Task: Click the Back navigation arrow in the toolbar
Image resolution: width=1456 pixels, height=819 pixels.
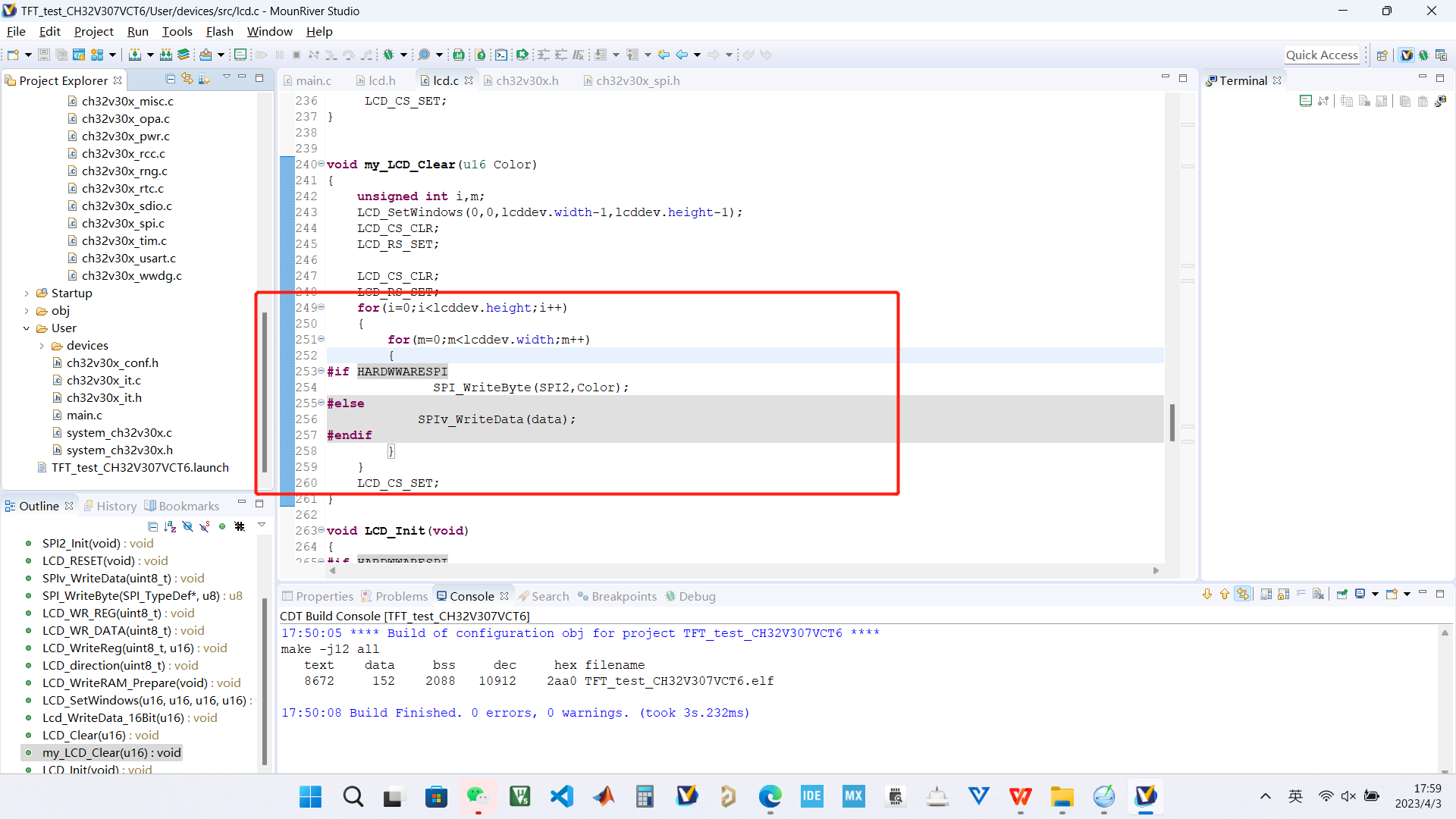Action: coord(682,55)
